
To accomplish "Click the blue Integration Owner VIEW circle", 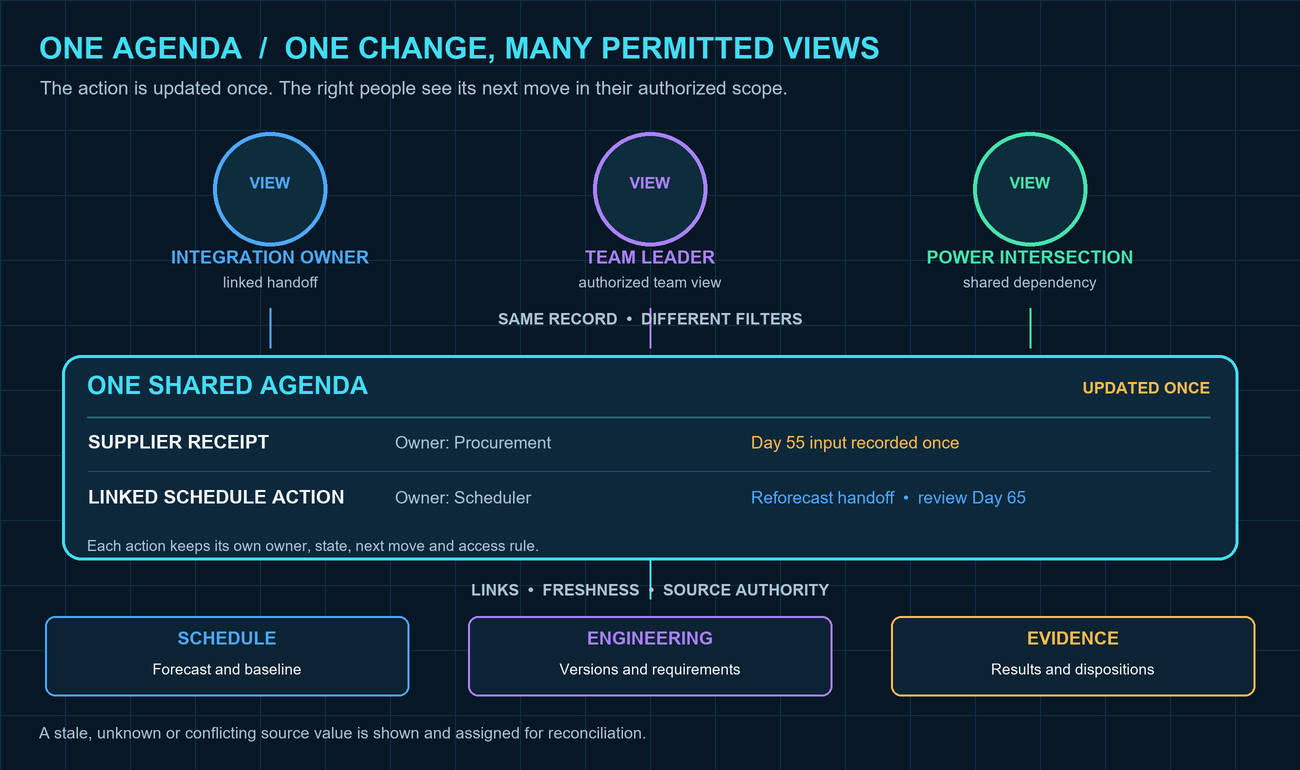I will coord(270,189).
